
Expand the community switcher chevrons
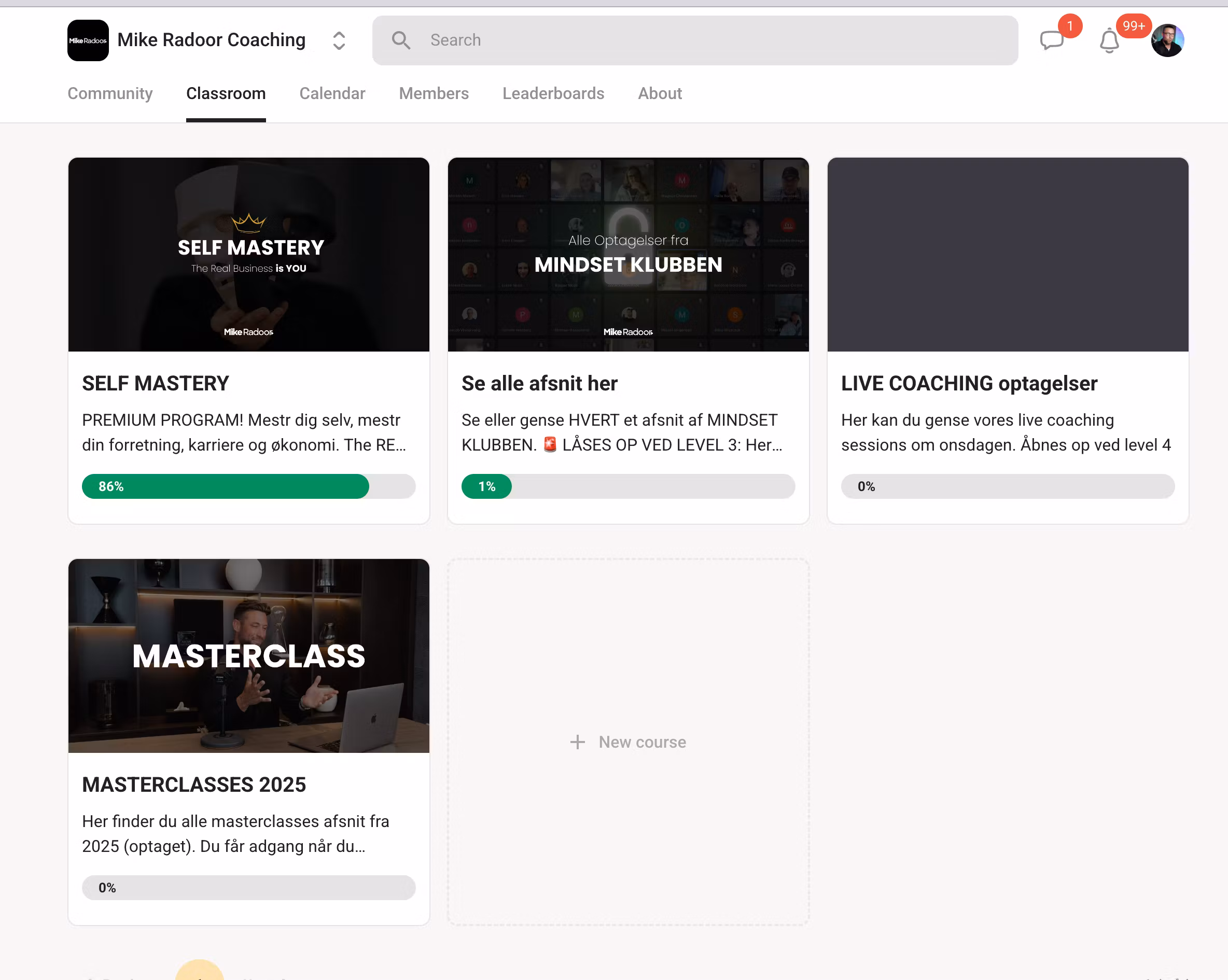(x=339, y=40)
